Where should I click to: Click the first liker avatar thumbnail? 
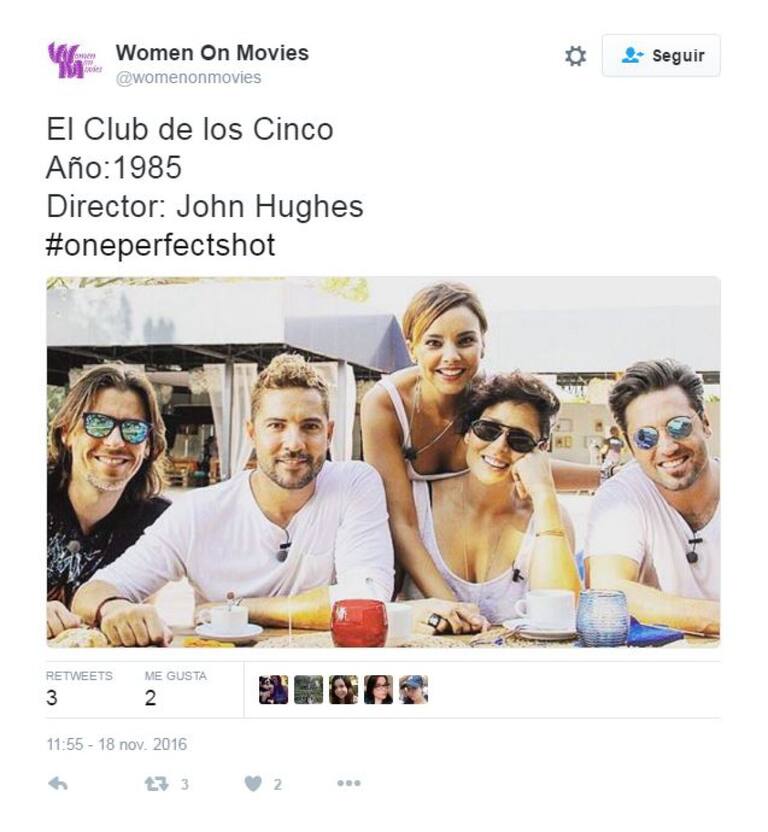pos(273,690)
